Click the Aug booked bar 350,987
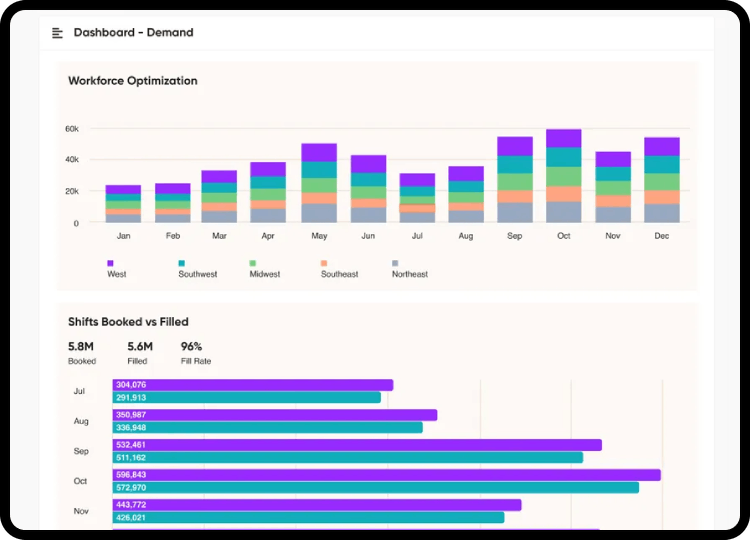The height and width of the screenshot is (540, 750). (x=275, y=415)
